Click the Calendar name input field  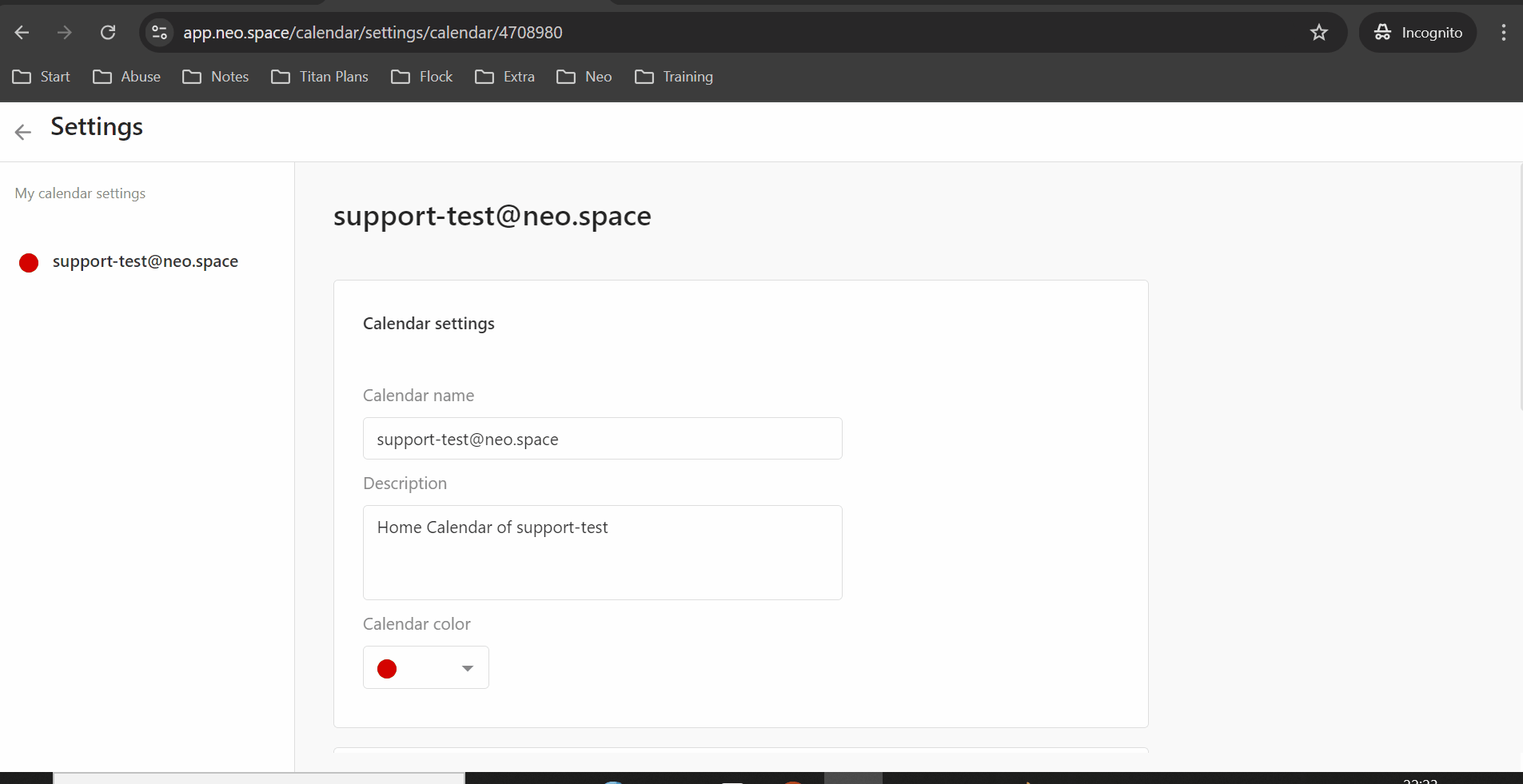coord(602,439)
